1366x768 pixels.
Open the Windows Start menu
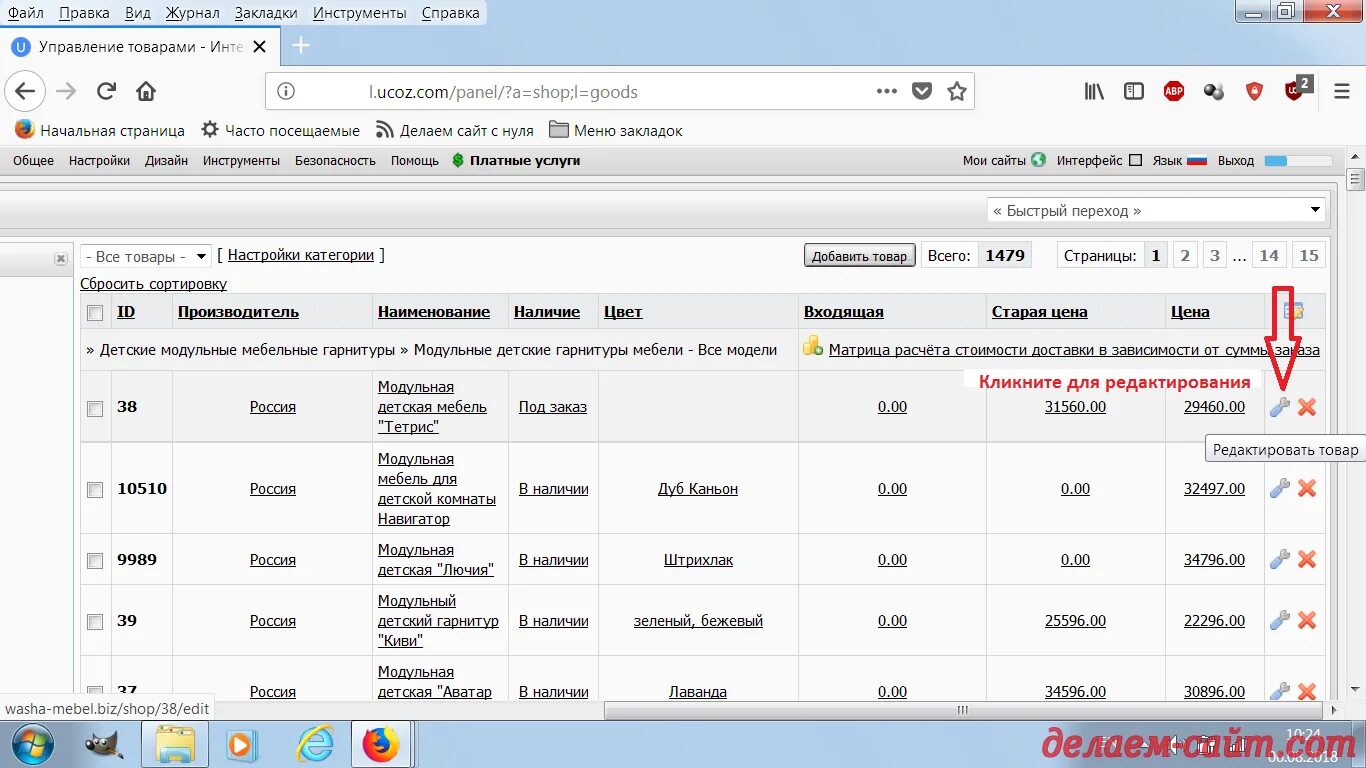(33, 744)
